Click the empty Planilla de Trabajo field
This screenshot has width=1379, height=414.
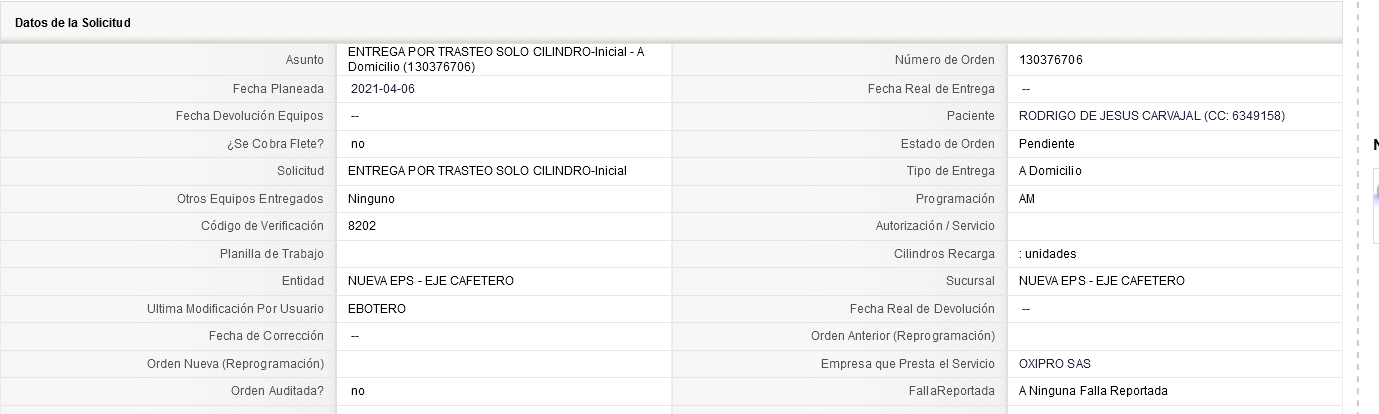(504, 254)
